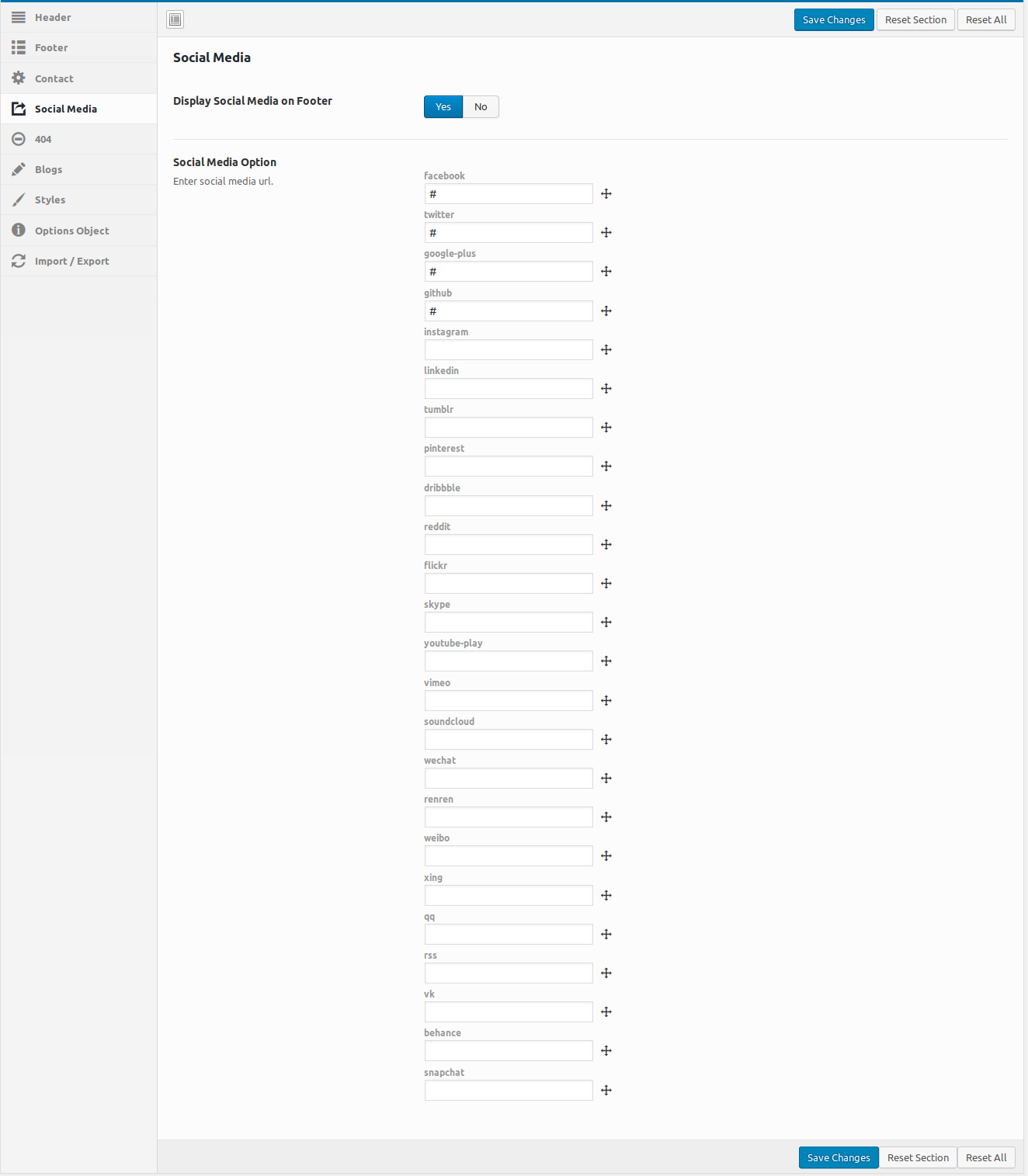Click the move handle beside the snapchat field

coord(606,1091)
